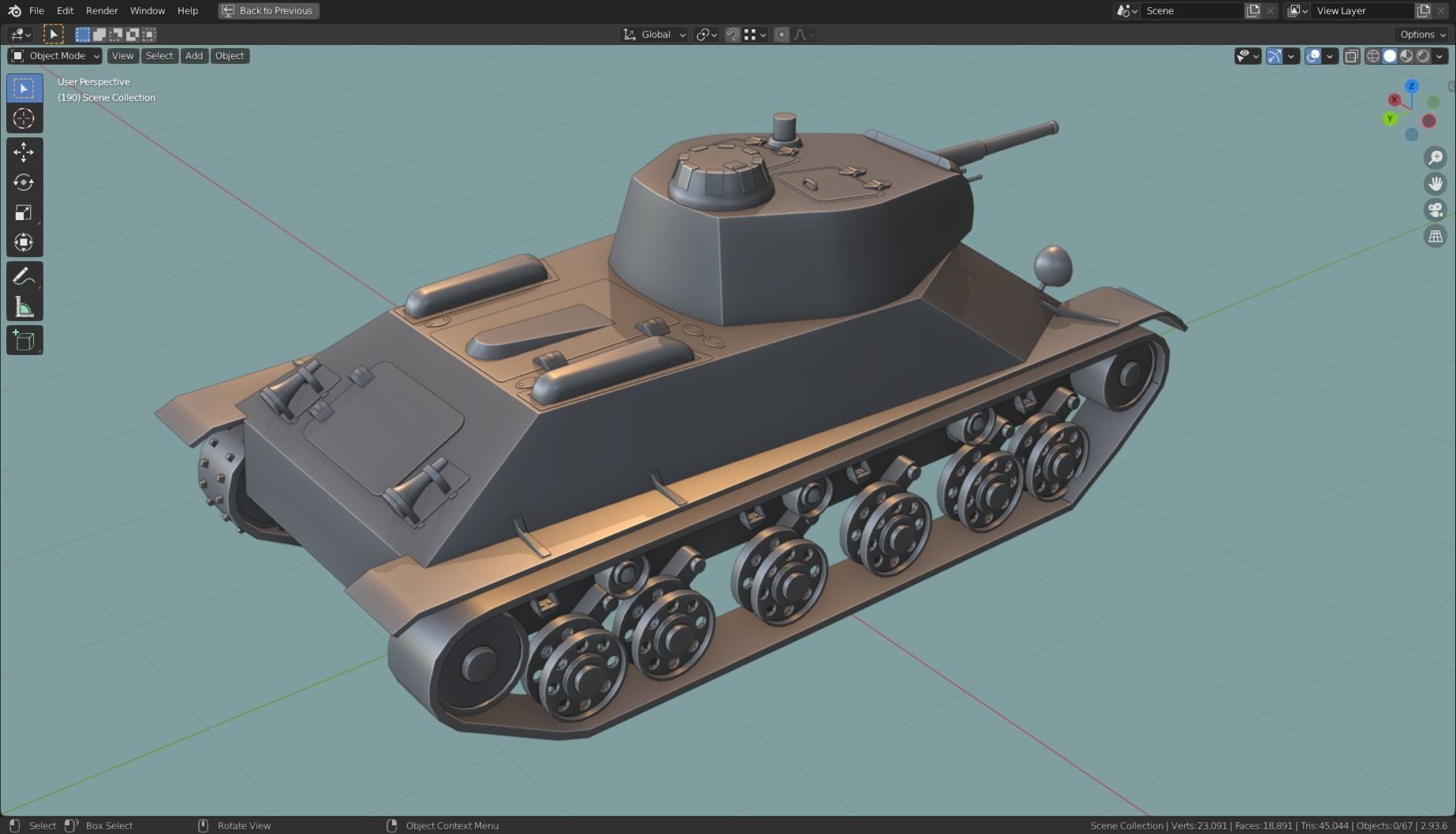Switch to Wireframe shading
Image resolution: width=1456 pixels, height=834 pixels.
(x=1373, y=55)
